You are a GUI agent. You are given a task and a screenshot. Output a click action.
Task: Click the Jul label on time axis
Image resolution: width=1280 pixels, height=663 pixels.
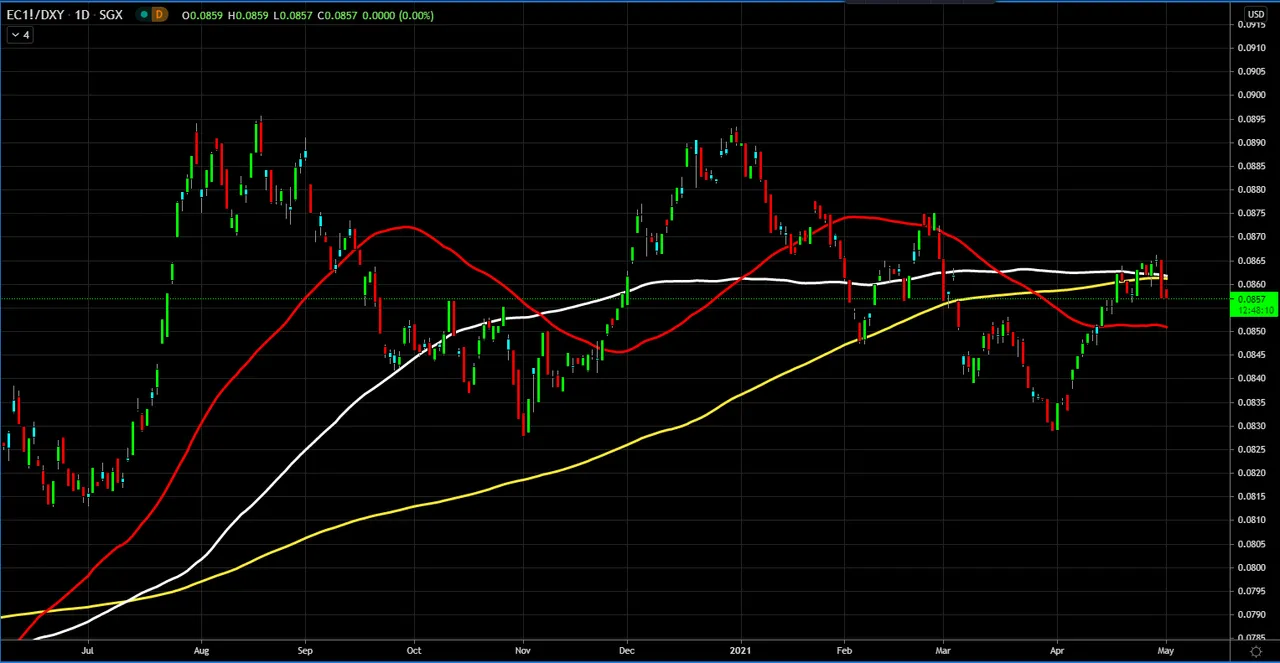[x=87, y=650]
